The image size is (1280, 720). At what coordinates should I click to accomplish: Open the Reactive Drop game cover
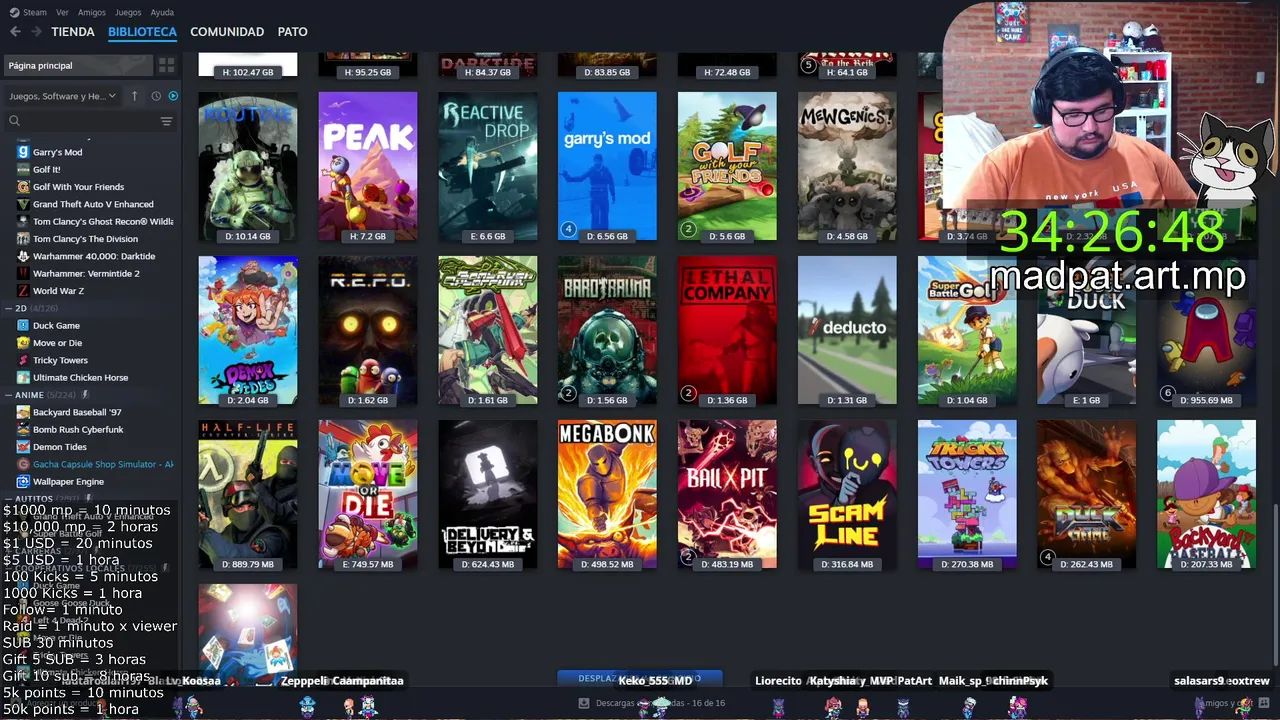[x=487, y=166]
